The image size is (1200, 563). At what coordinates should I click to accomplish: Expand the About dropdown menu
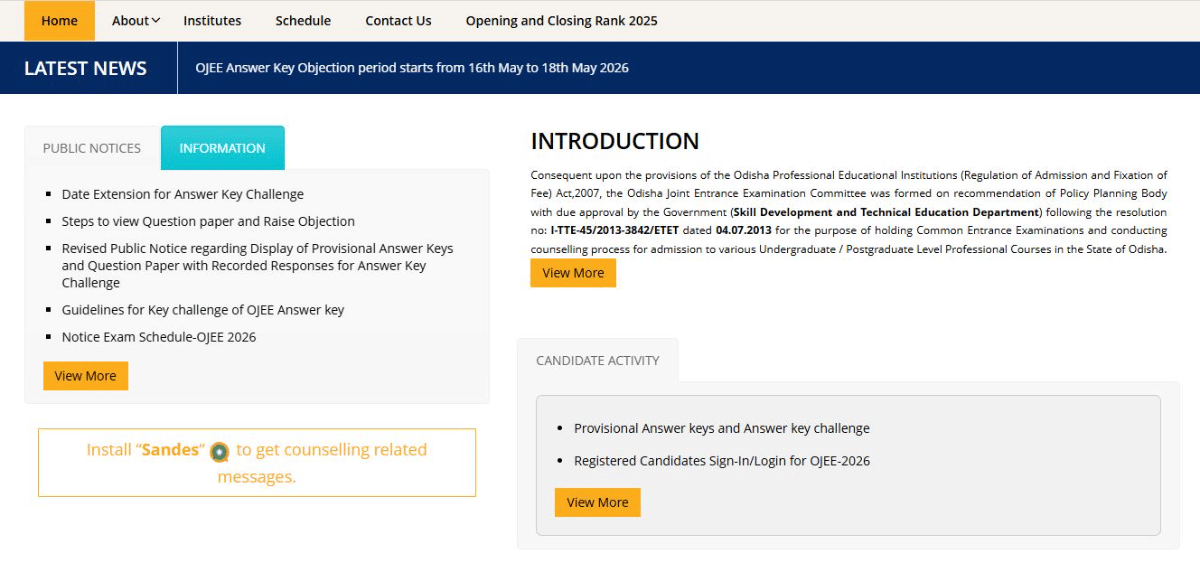click(136, 21)
